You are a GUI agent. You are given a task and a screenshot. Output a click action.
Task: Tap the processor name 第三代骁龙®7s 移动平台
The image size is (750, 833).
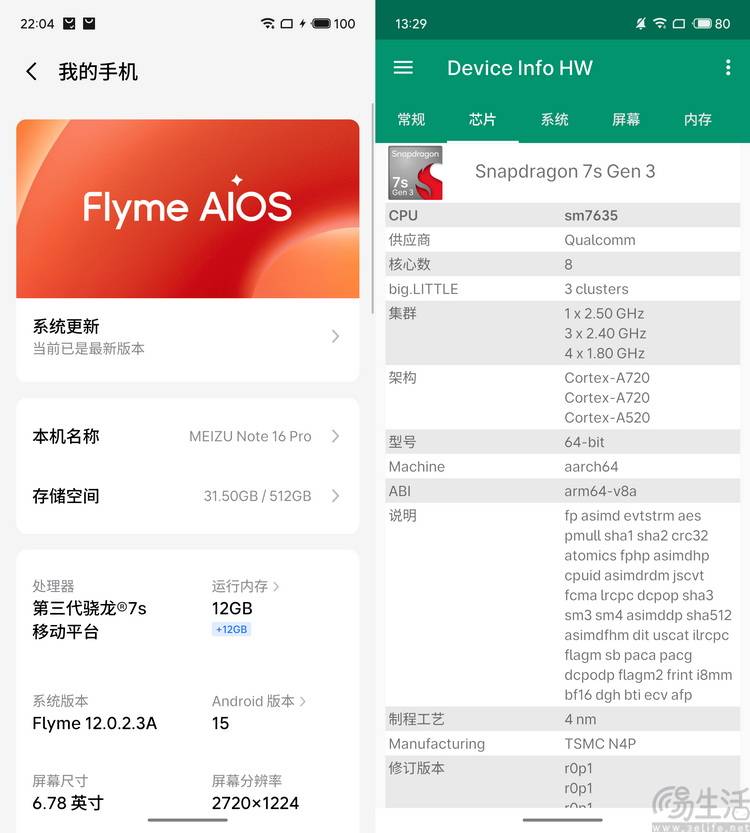point(89,620)
